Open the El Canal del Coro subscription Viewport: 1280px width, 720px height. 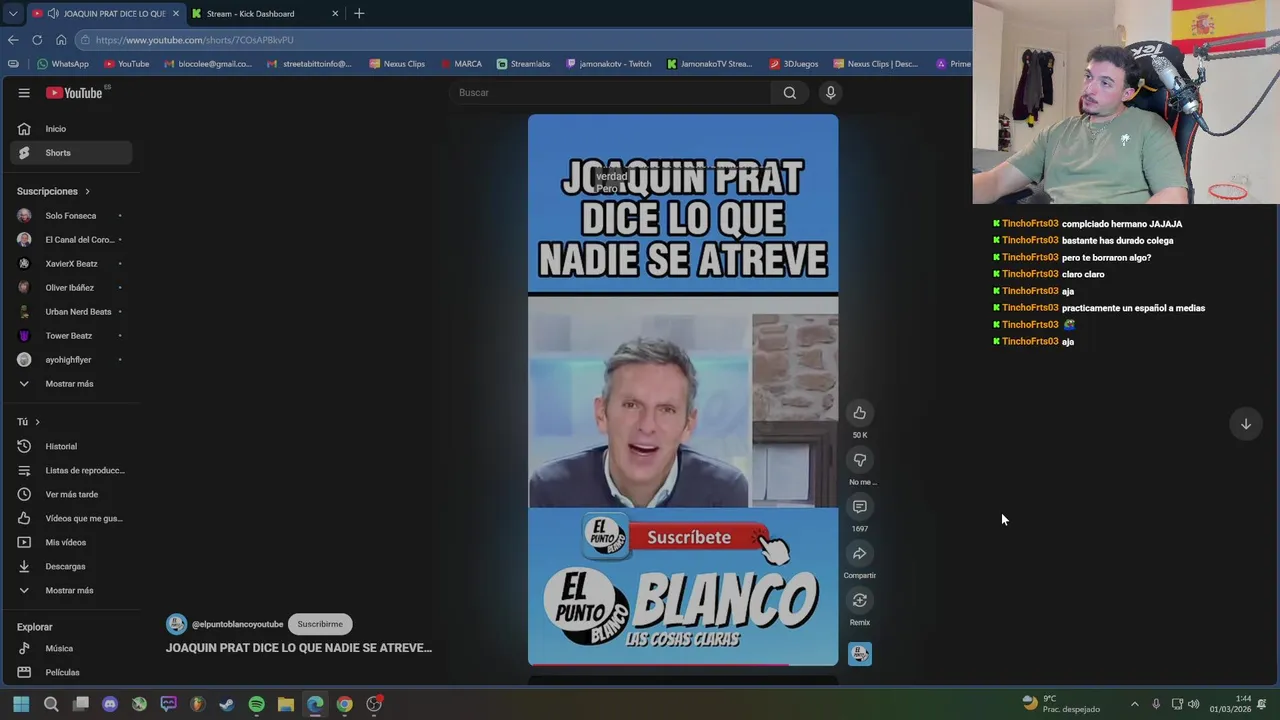pyautogui.click(x=71, y=240)
